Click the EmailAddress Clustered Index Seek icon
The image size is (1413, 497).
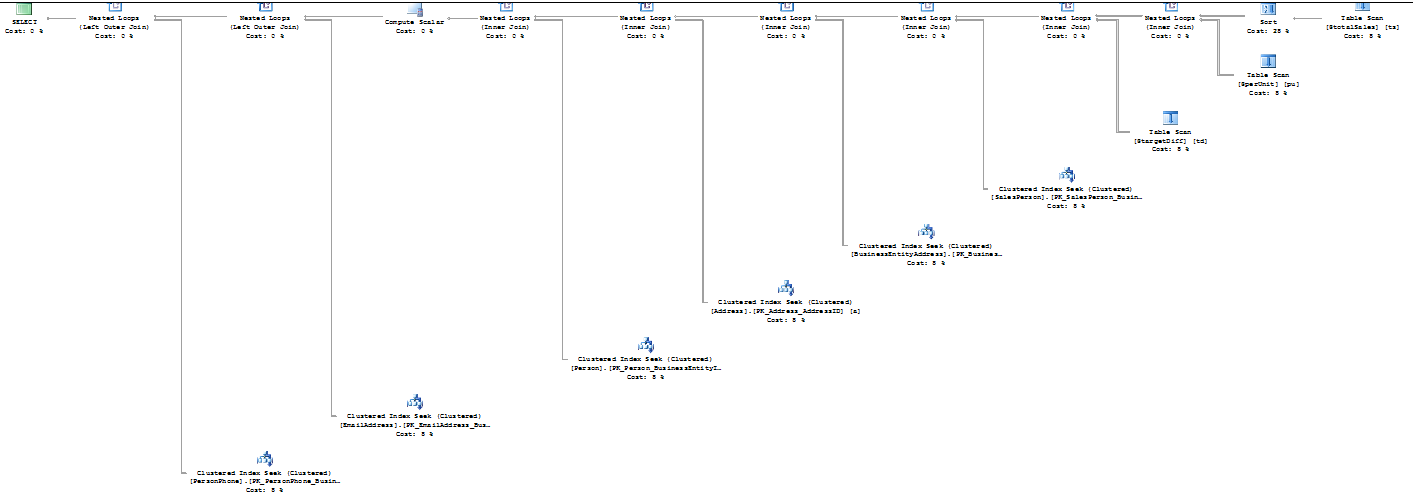(x=414, y=403)
